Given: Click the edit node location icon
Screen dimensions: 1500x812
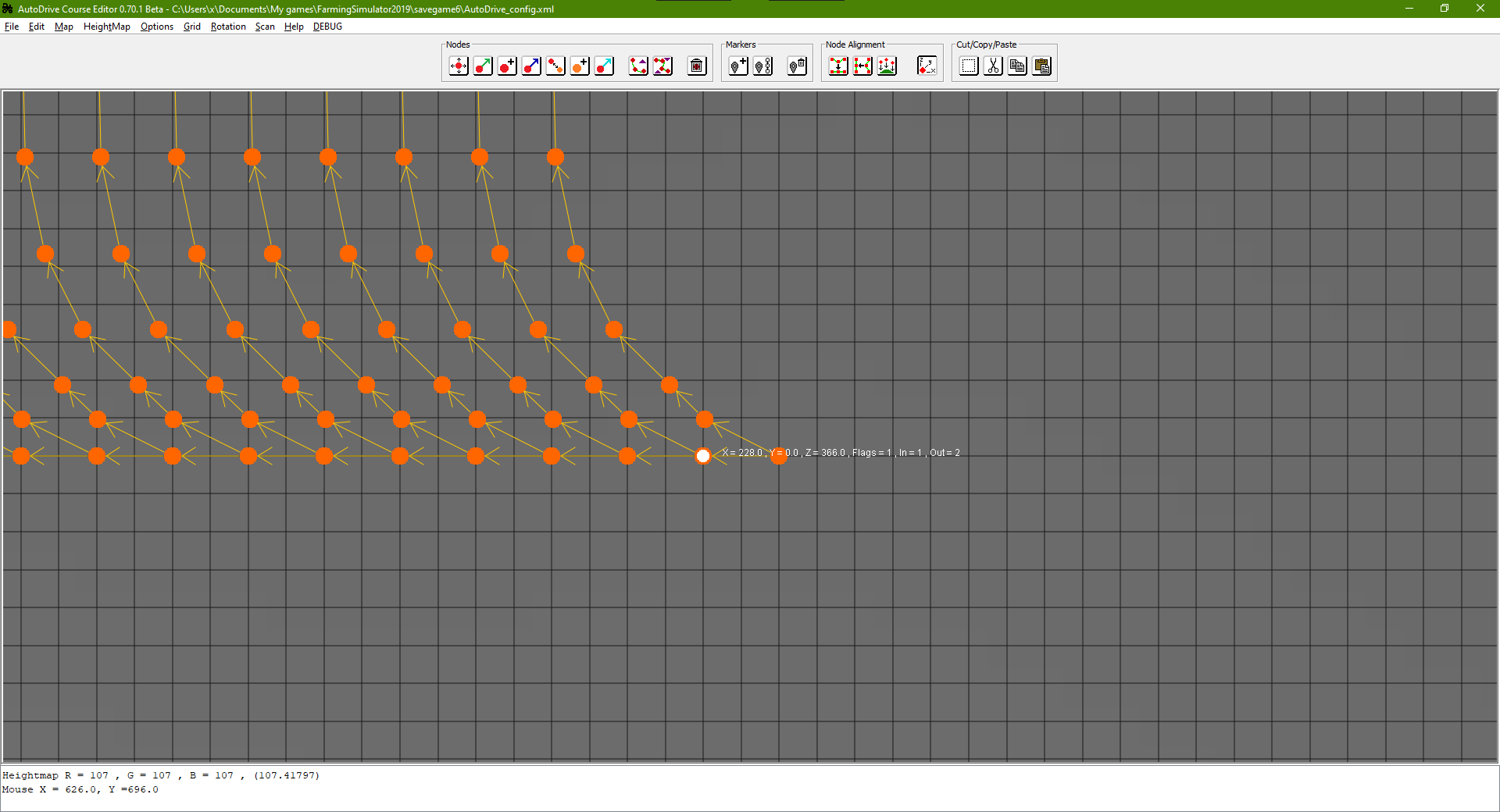Looking at the screenshot, I should (x=927, y=66).
